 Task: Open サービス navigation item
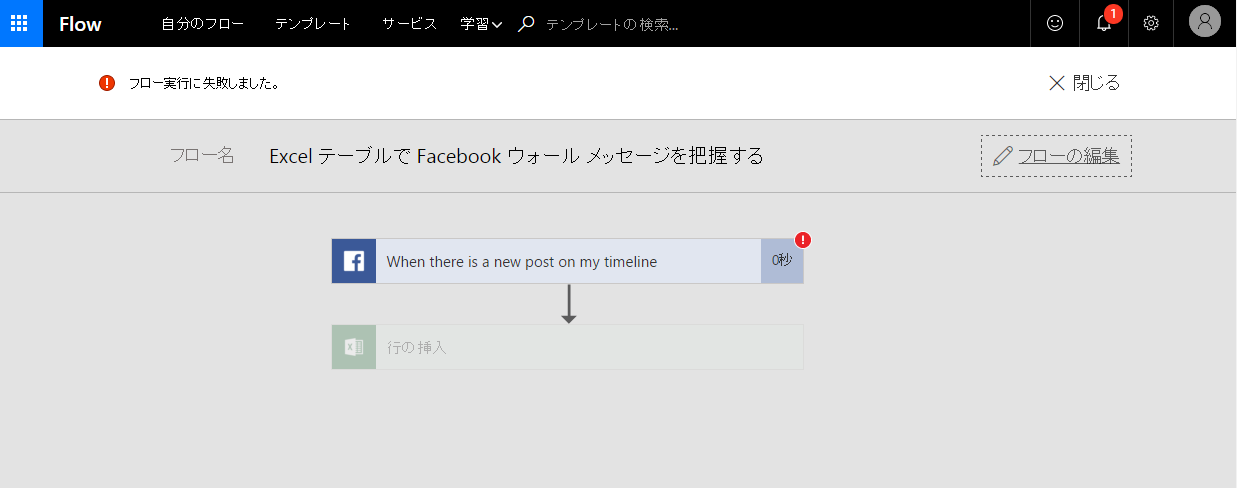click(409, 24)
